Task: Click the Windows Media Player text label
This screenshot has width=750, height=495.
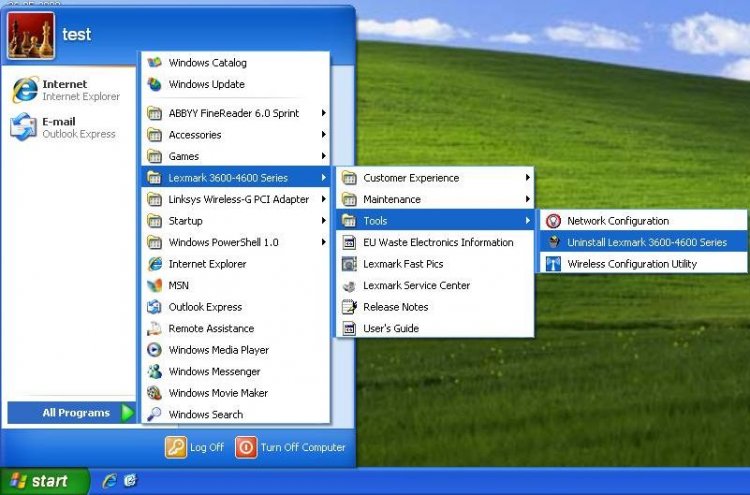Action: point(219,350)
